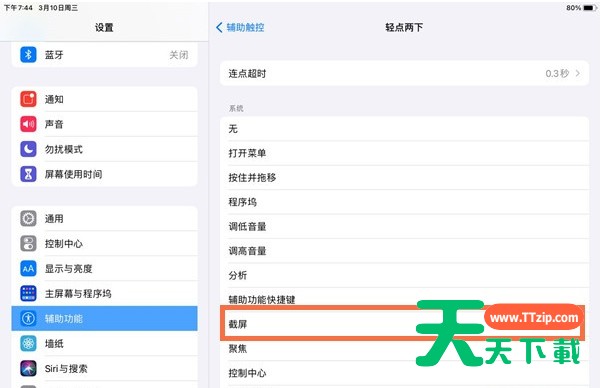
Task: Select the 调高音量 option
Action: (x=404, y=251)
